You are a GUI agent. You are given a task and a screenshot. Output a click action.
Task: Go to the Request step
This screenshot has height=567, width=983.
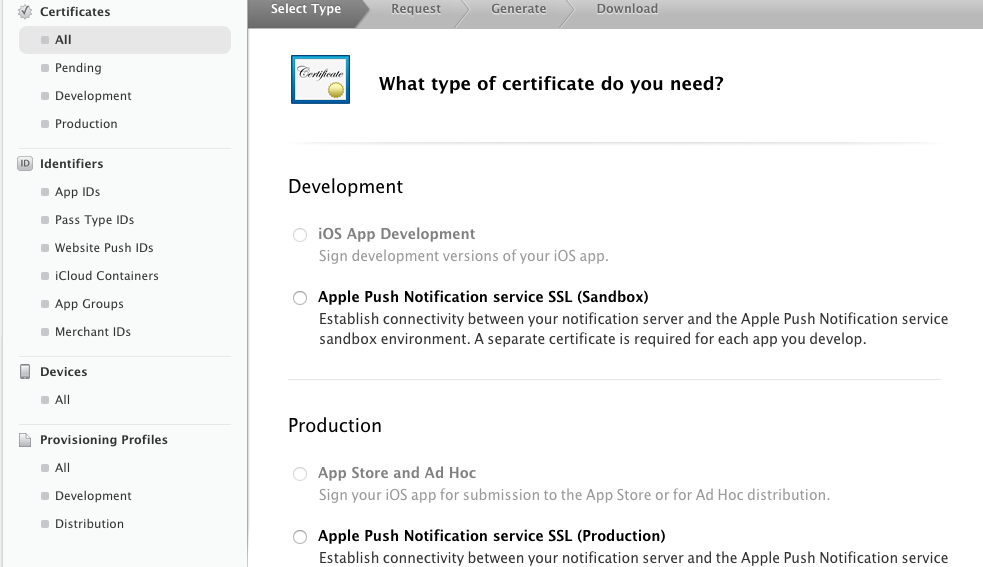click(416, 9)
